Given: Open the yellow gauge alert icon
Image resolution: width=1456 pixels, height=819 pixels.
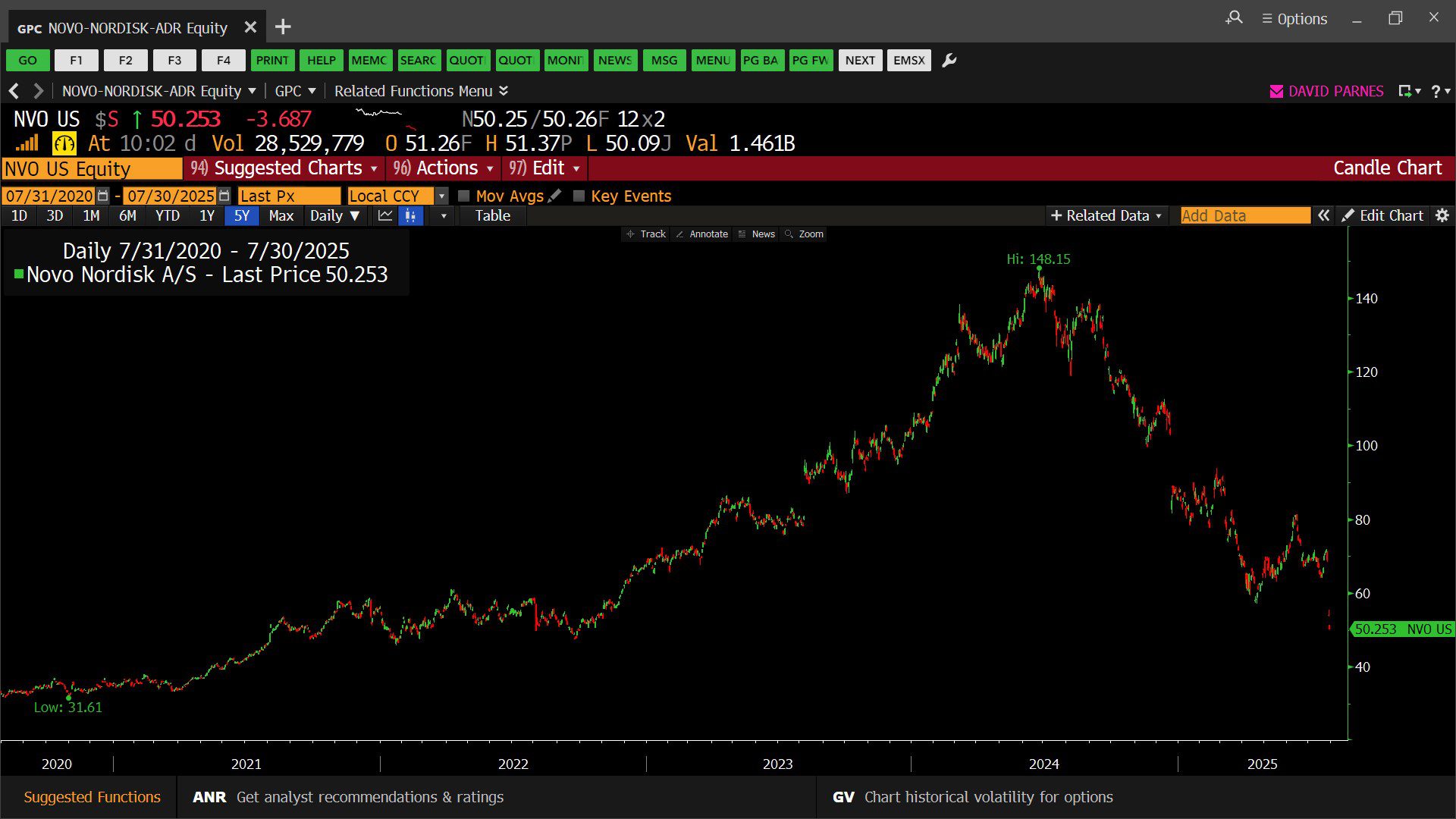Looking at the screenshot, I should point(64,143).
